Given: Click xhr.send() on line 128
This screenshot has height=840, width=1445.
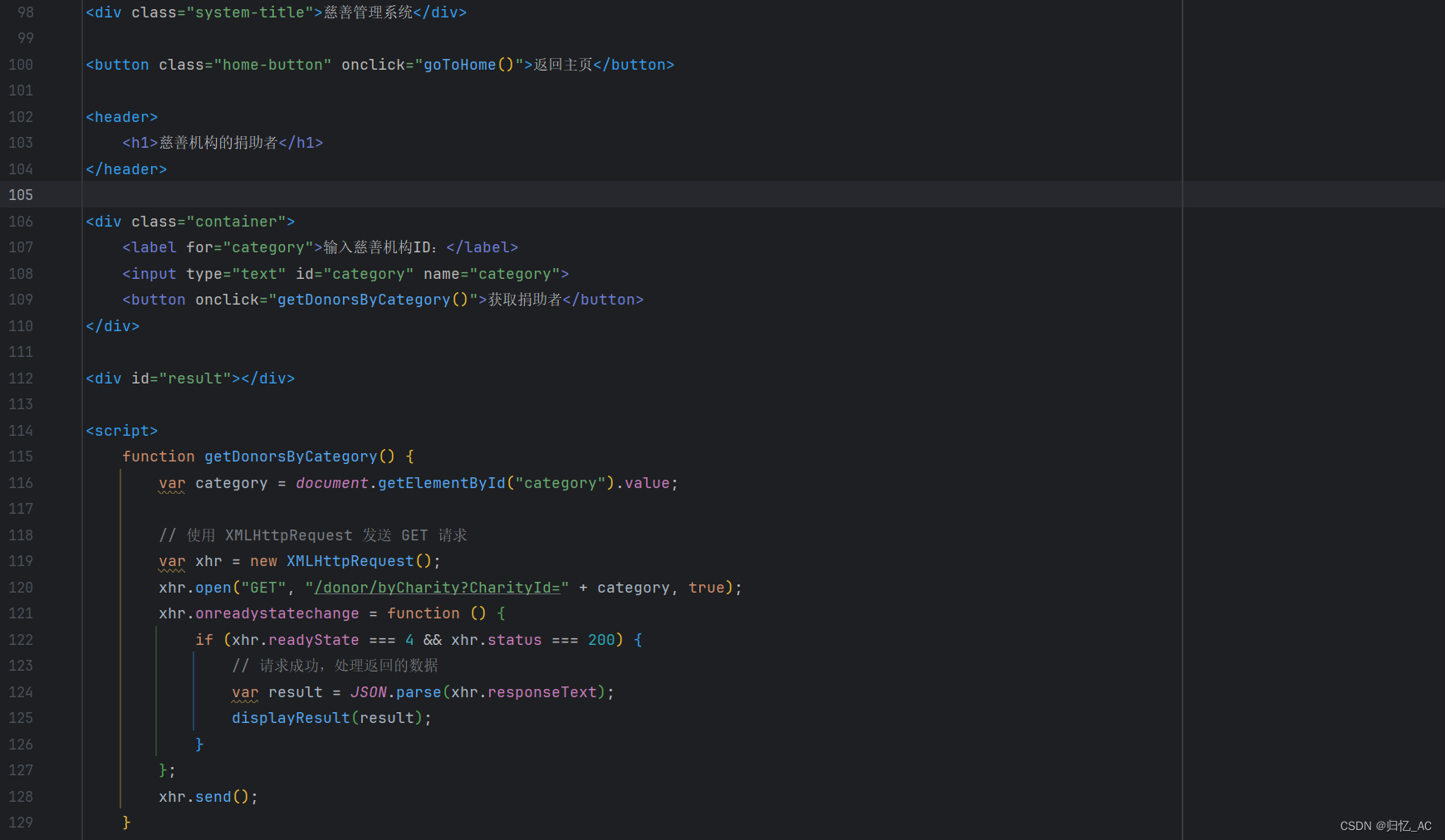Looking at the screenshot, I should tap(204, 797).
